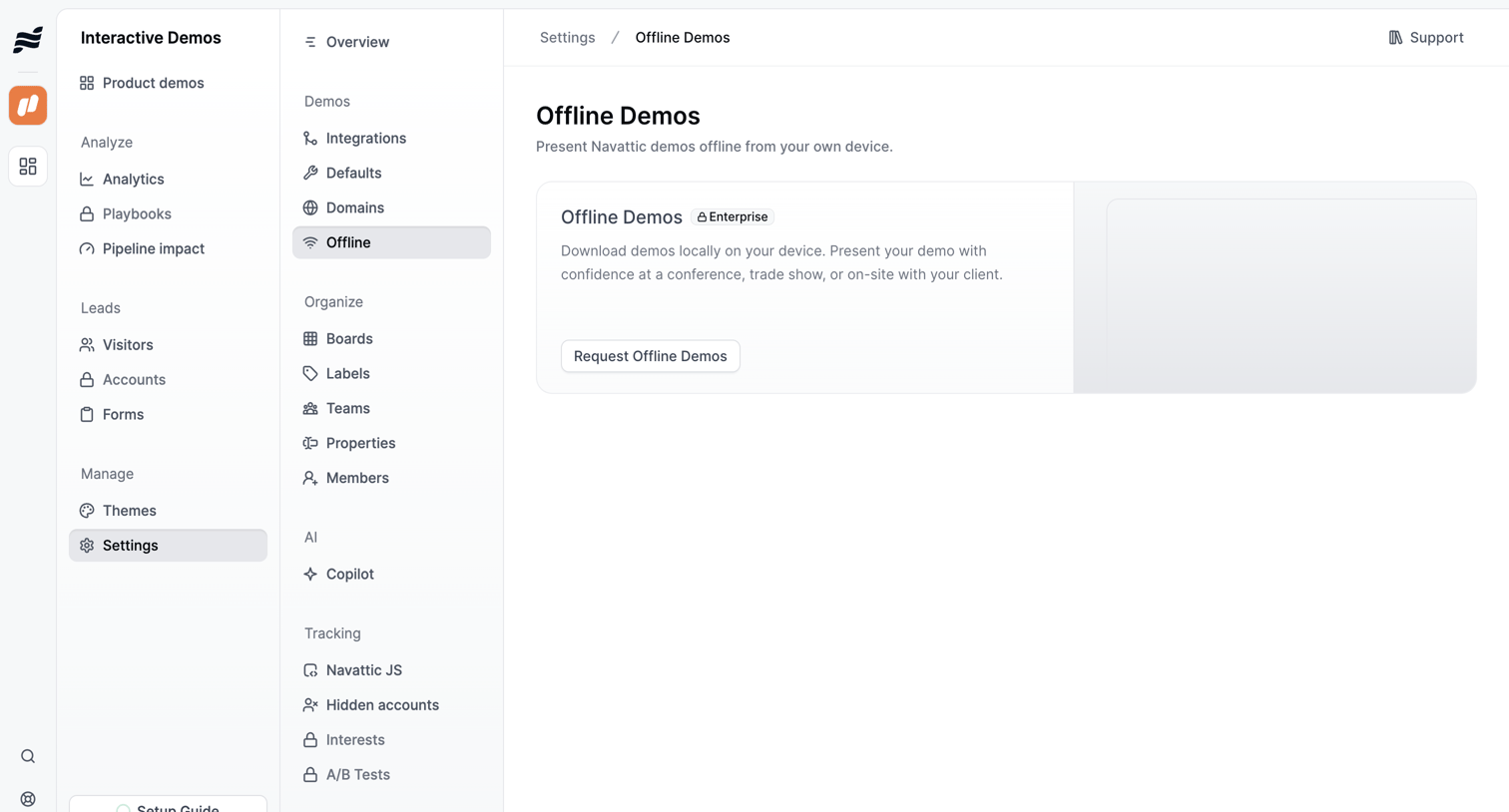Screen dimensions: 1509x812
Task: Click Request Offline Demos button
Action: [x=651, y=356]
